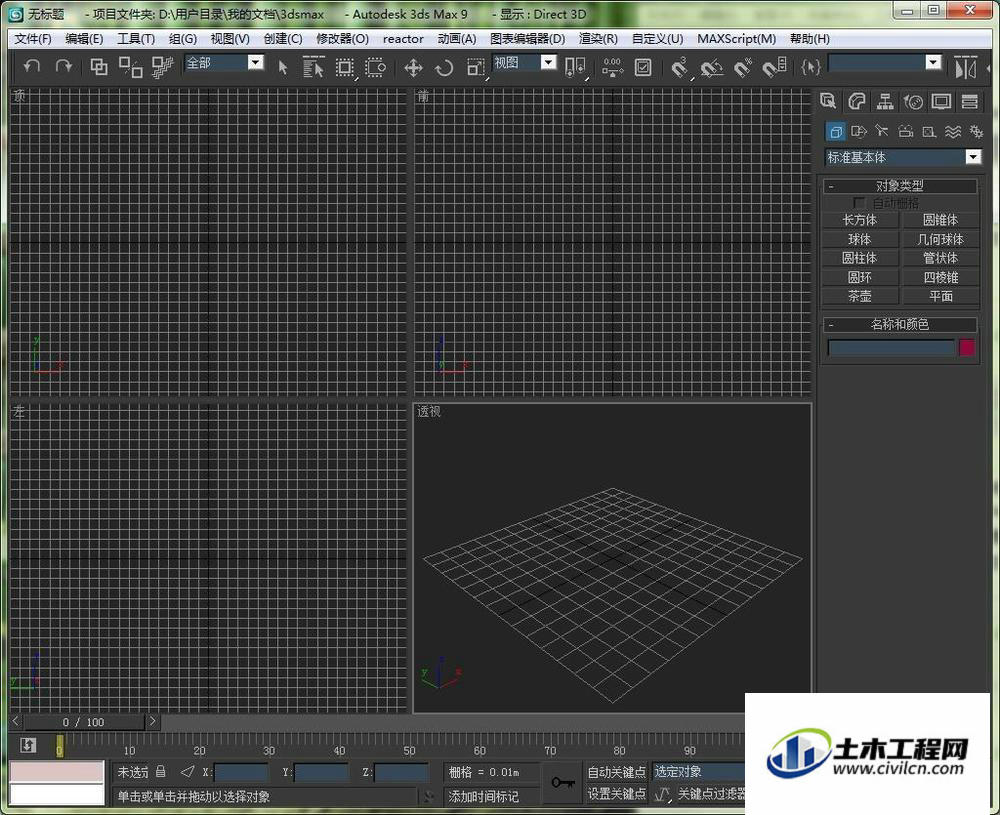
Task: Choose Rectangular Selection Region tool
Action: click(x=345, y=67)
